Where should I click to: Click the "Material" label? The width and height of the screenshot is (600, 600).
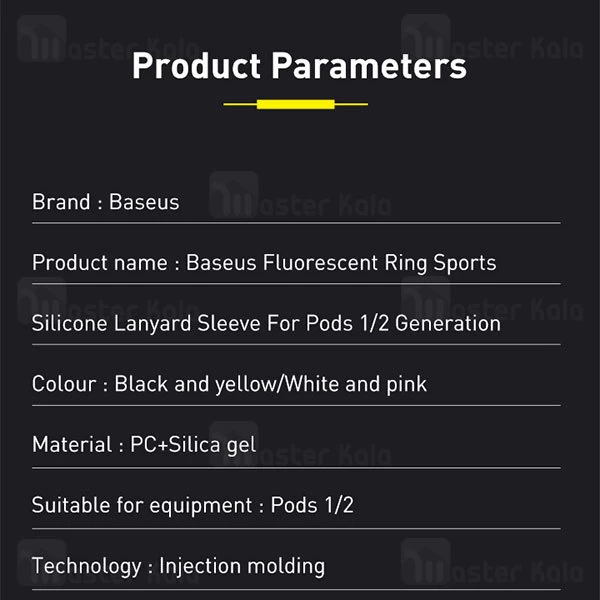(70, 444)
